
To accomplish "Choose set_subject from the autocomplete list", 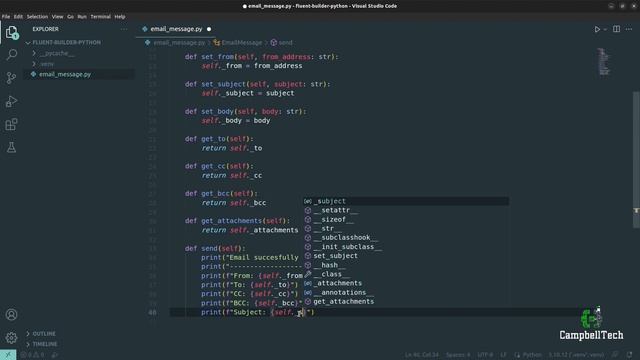I will (406, 256).
